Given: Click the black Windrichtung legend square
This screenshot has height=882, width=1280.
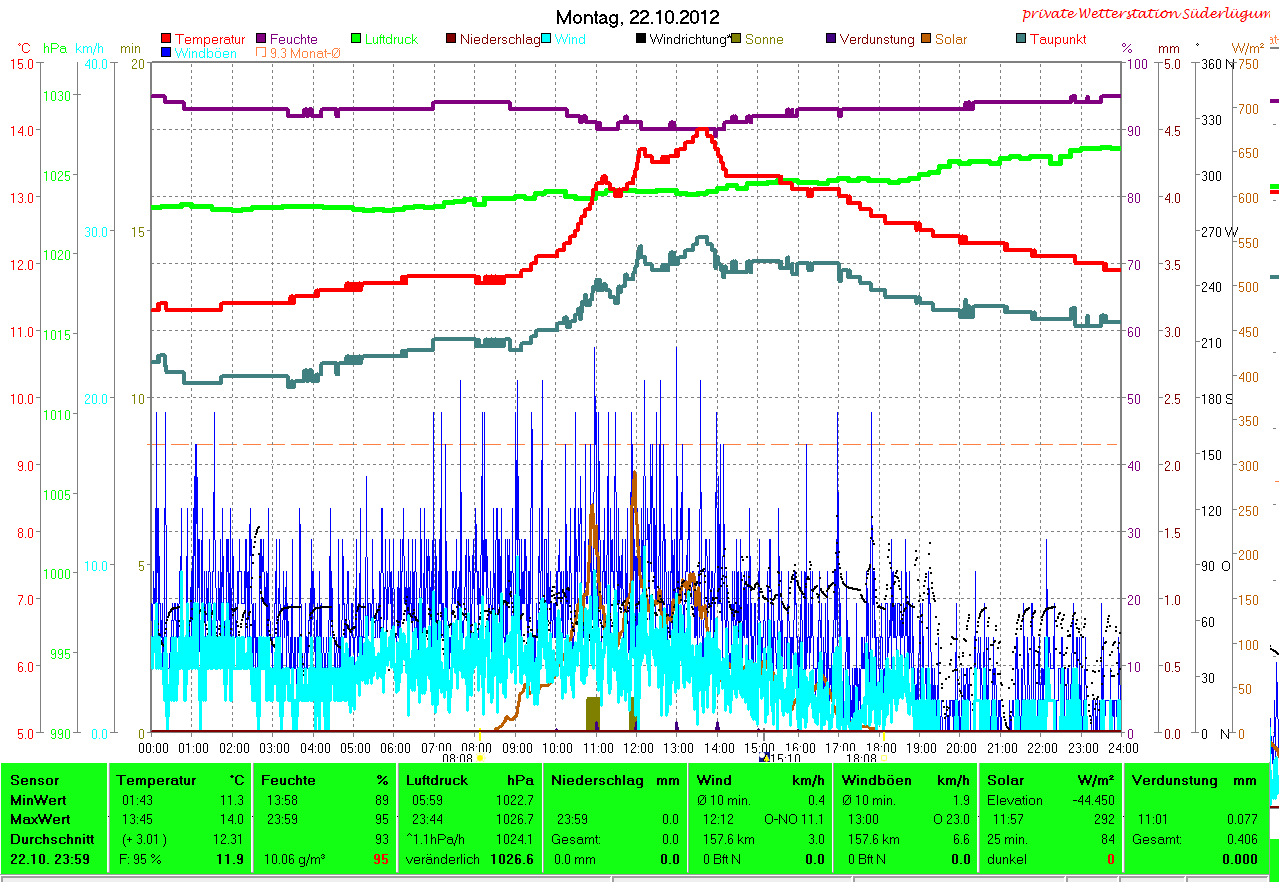Looking at the screenshot, I should pyautogui.click(x=640, y=40).
